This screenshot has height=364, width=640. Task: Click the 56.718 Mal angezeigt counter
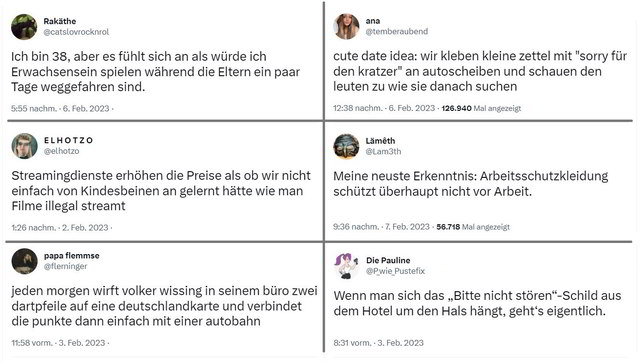[473, 227]
